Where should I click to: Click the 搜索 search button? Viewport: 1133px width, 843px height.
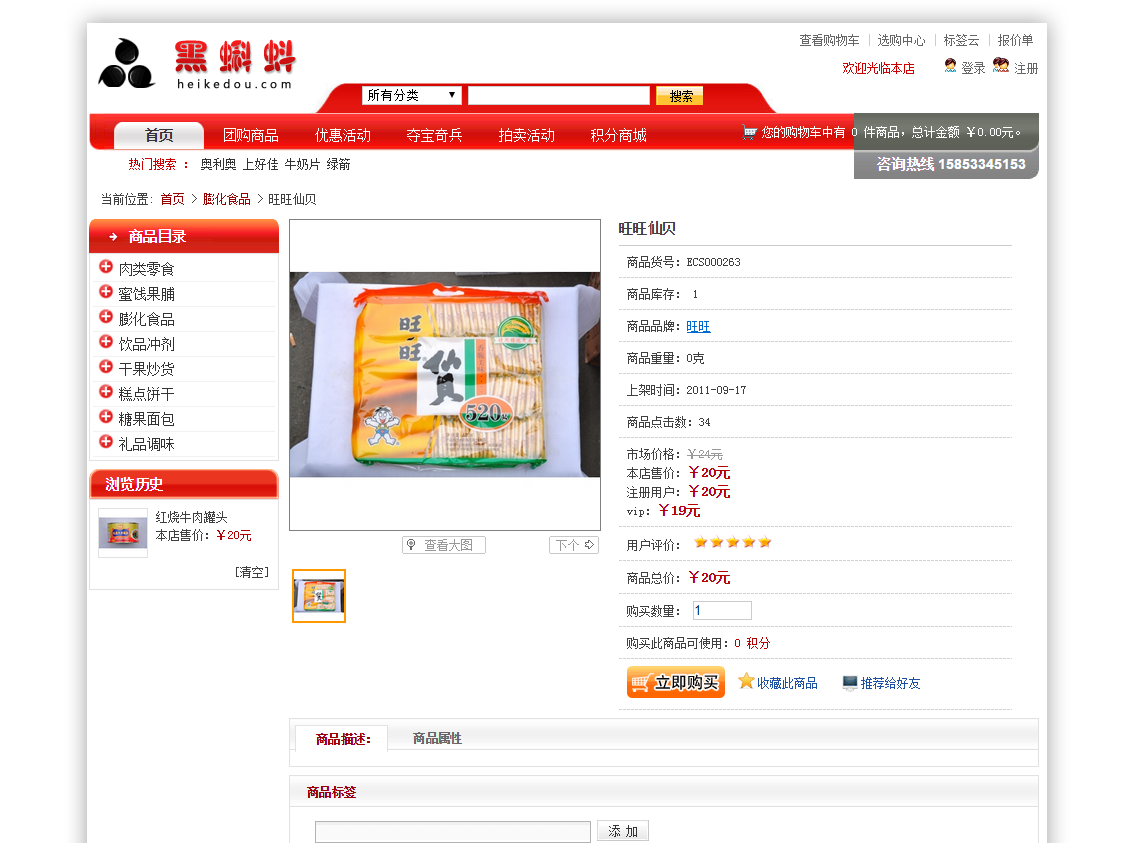[x=680, y=95]
